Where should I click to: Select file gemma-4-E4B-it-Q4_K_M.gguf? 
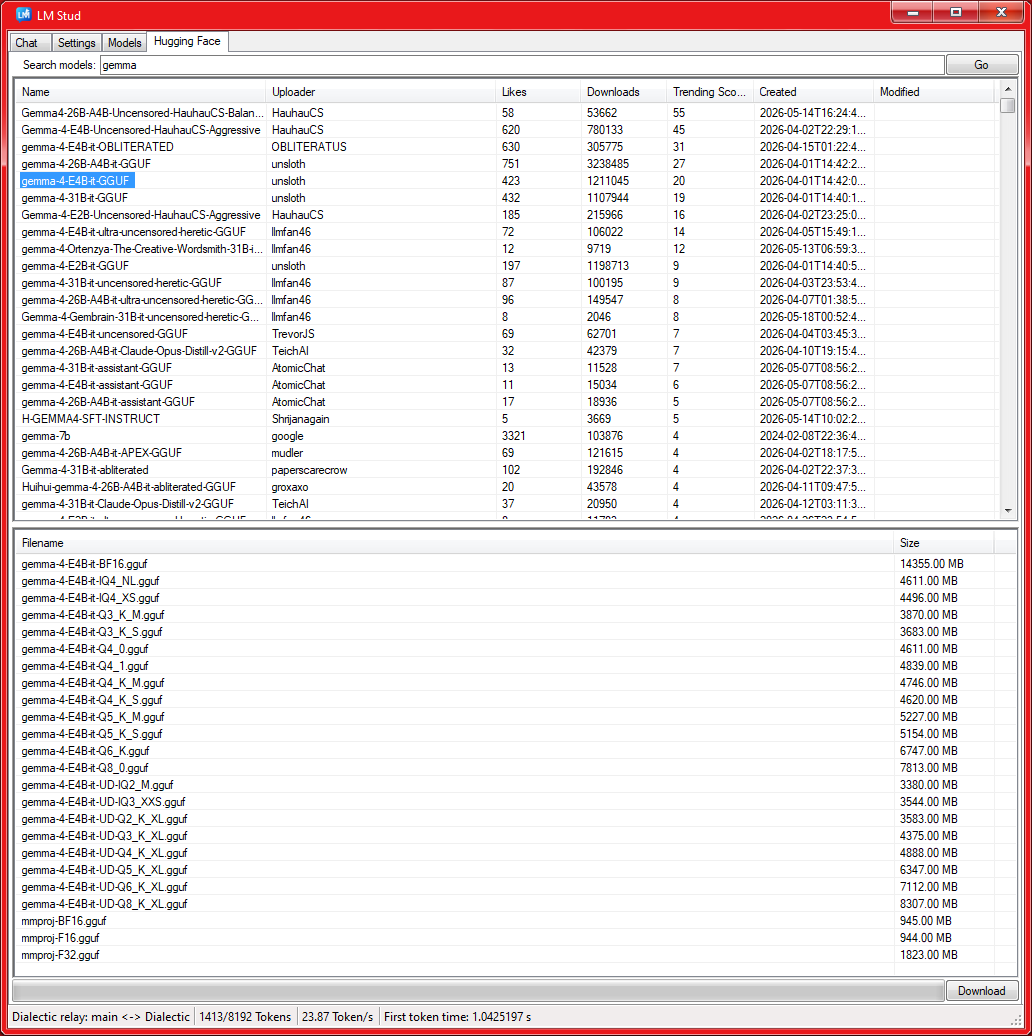click(505, 683)
